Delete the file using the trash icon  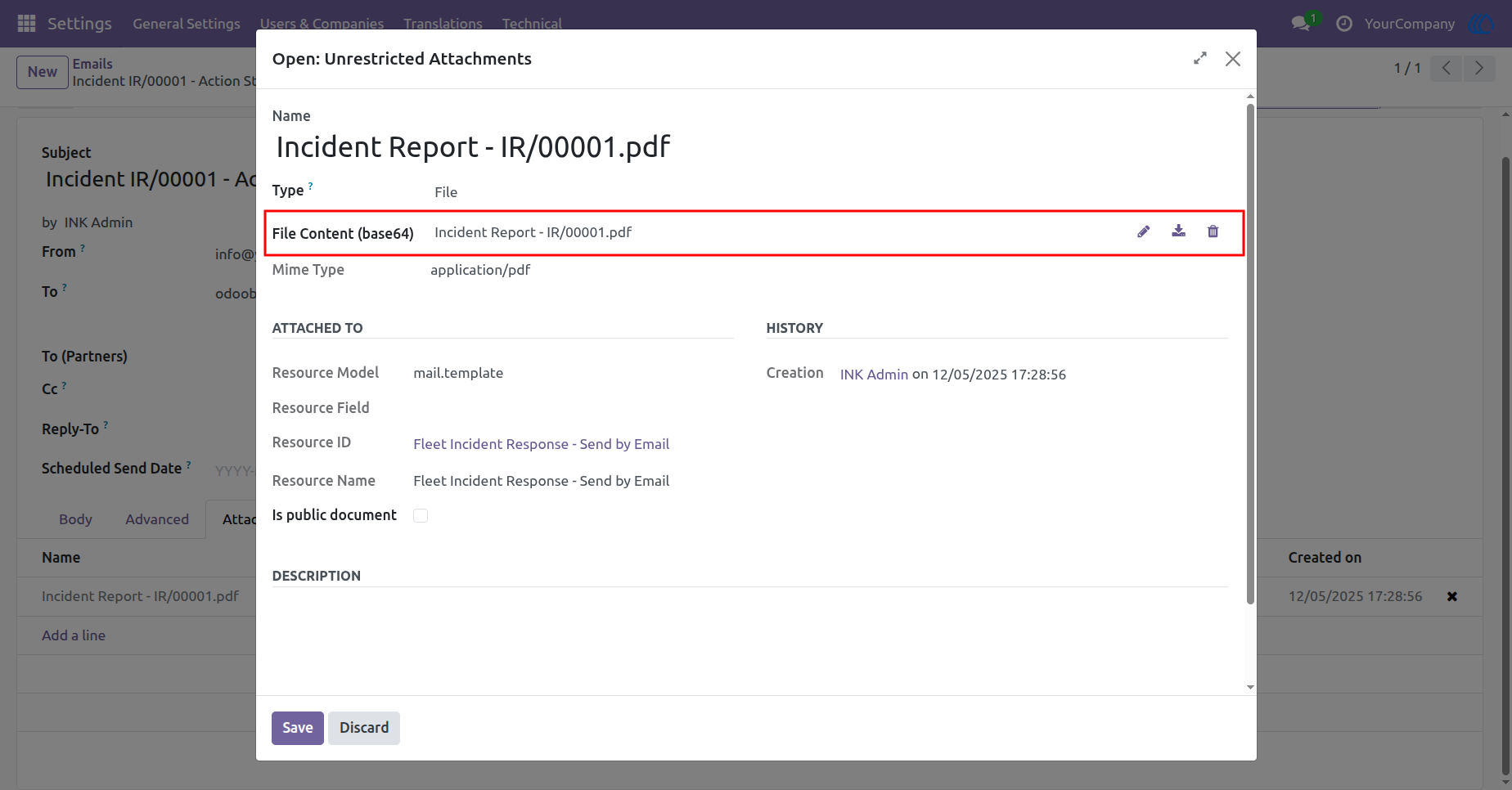pos(1213,231)
